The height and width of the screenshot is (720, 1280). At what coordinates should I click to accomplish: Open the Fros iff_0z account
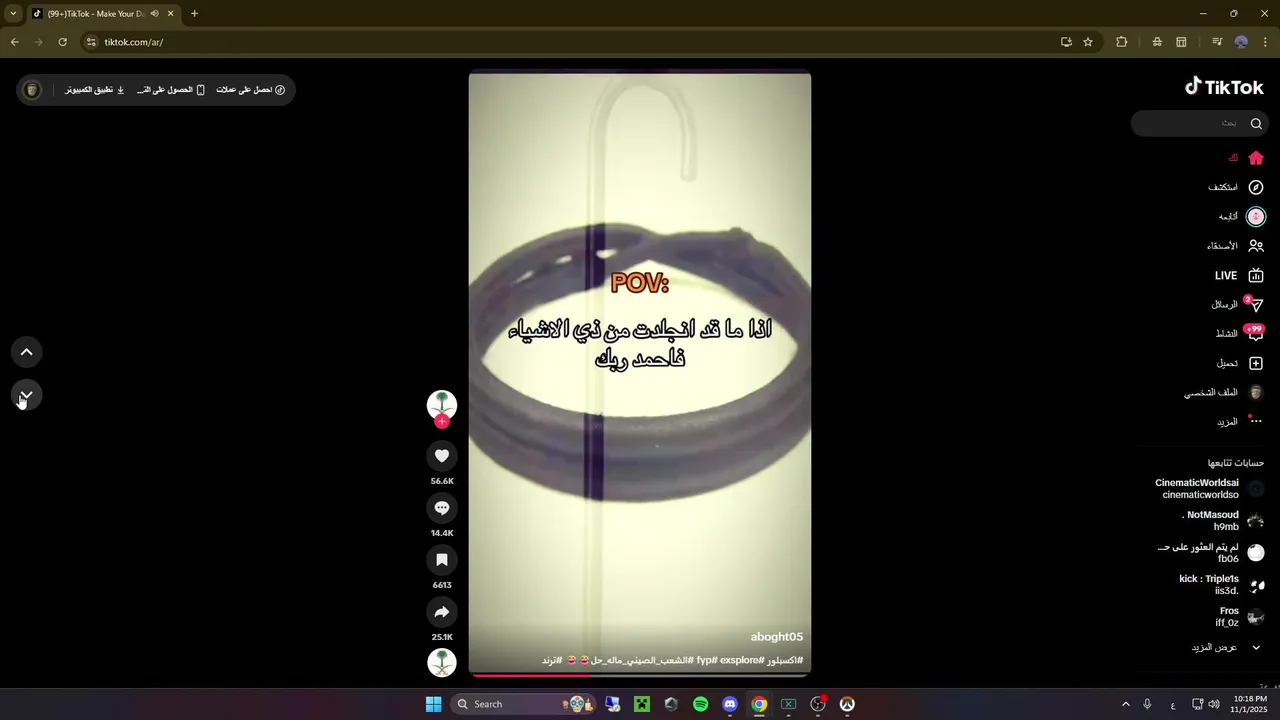coord(1239,617)
